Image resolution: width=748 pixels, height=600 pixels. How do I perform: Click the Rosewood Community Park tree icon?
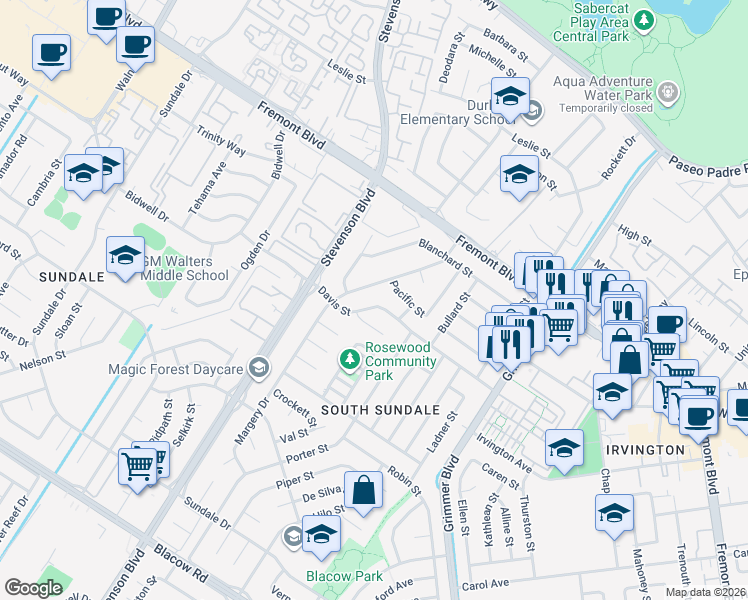tap(350, 360)
